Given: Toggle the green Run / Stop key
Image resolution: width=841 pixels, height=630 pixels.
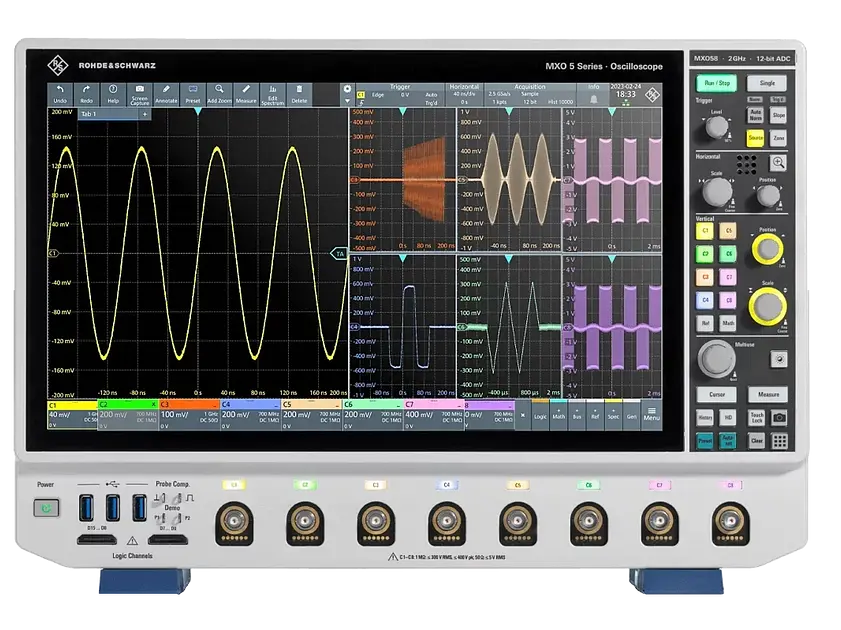Looking at the screenshot, I should tap(717, 83).
